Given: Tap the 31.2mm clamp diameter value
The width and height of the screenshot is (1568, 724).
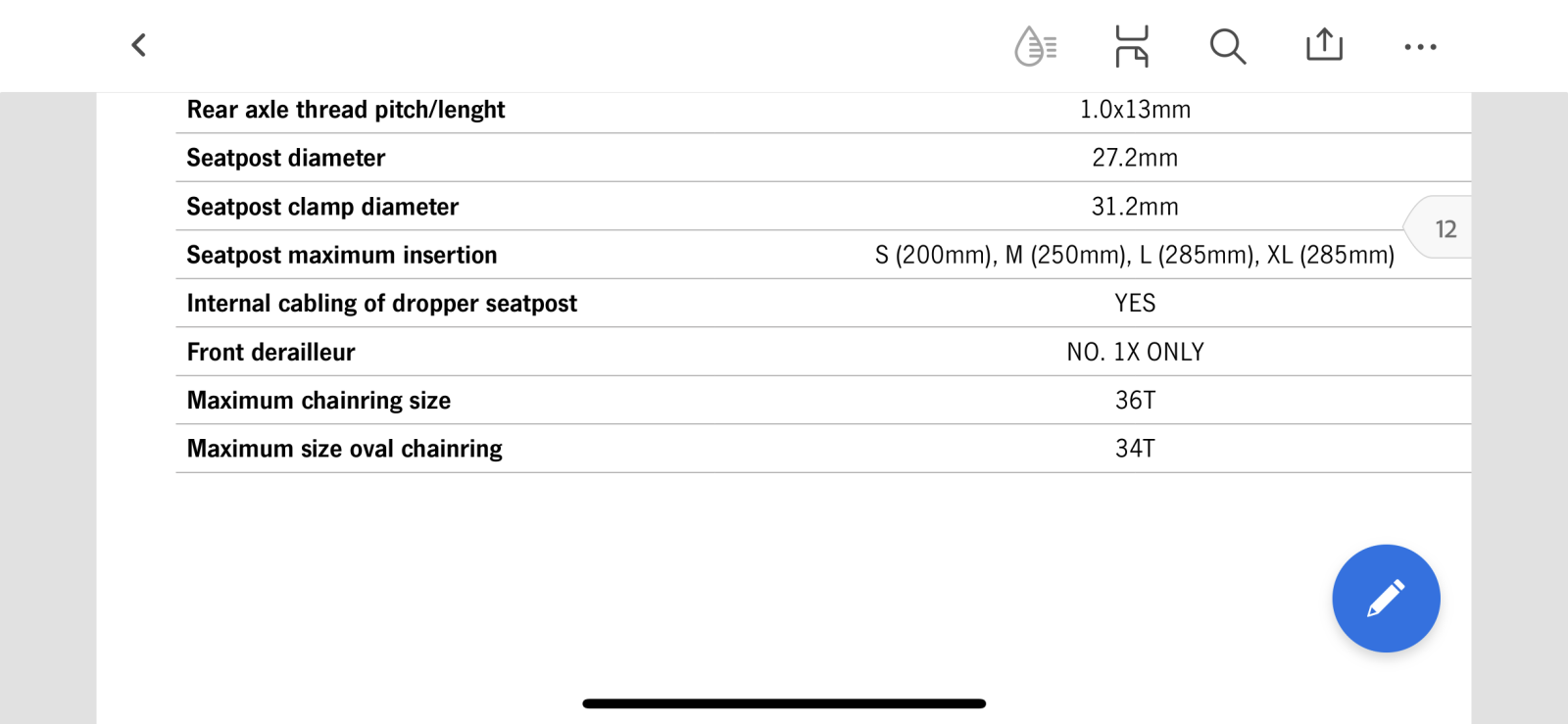Looking at the screenshot, I should pyautogui.click(x=1135, y=207).
